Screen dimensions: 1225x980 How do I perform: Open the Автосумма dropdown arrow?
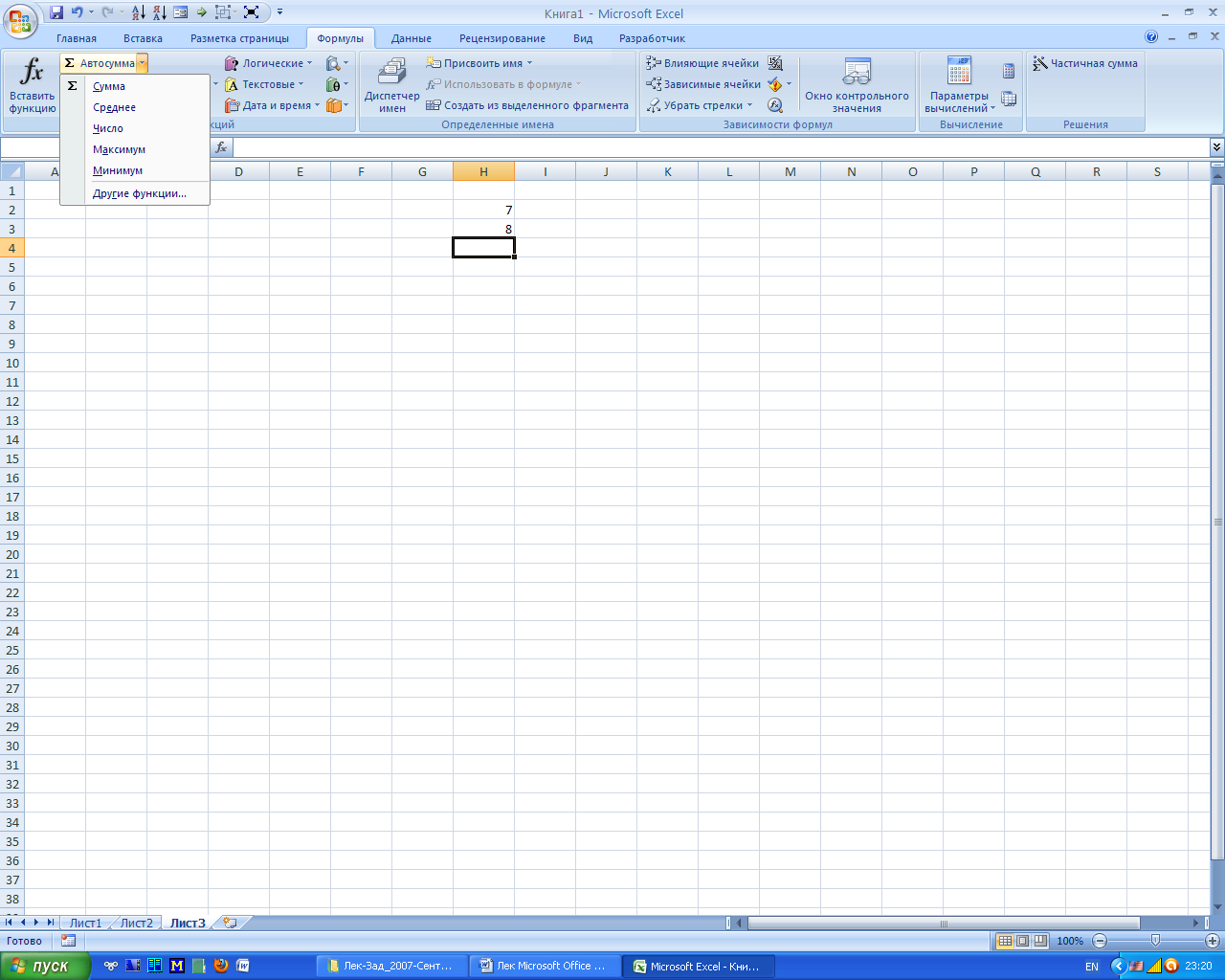pos(142,63)
